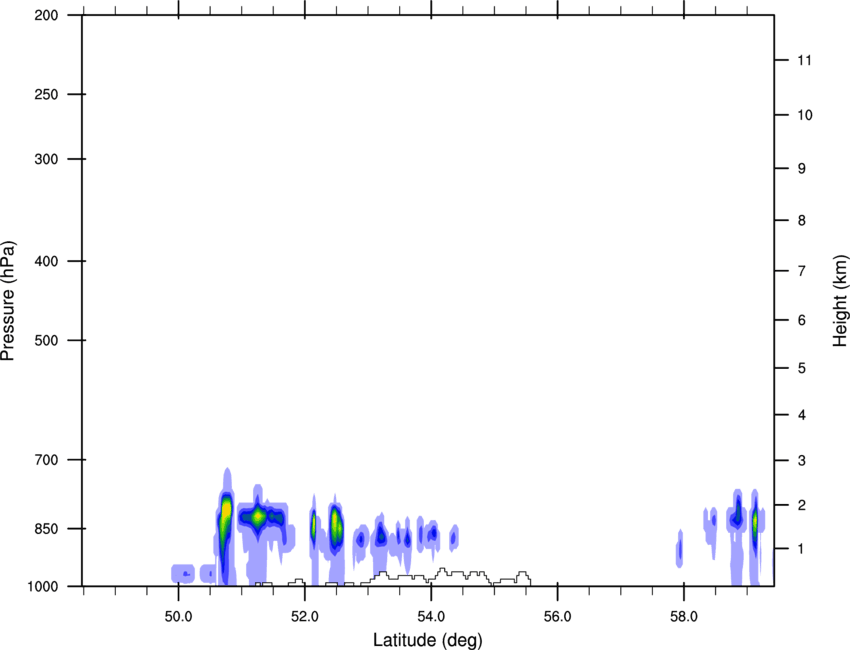Click the "Height (km)" axis title

click(840, 300)
